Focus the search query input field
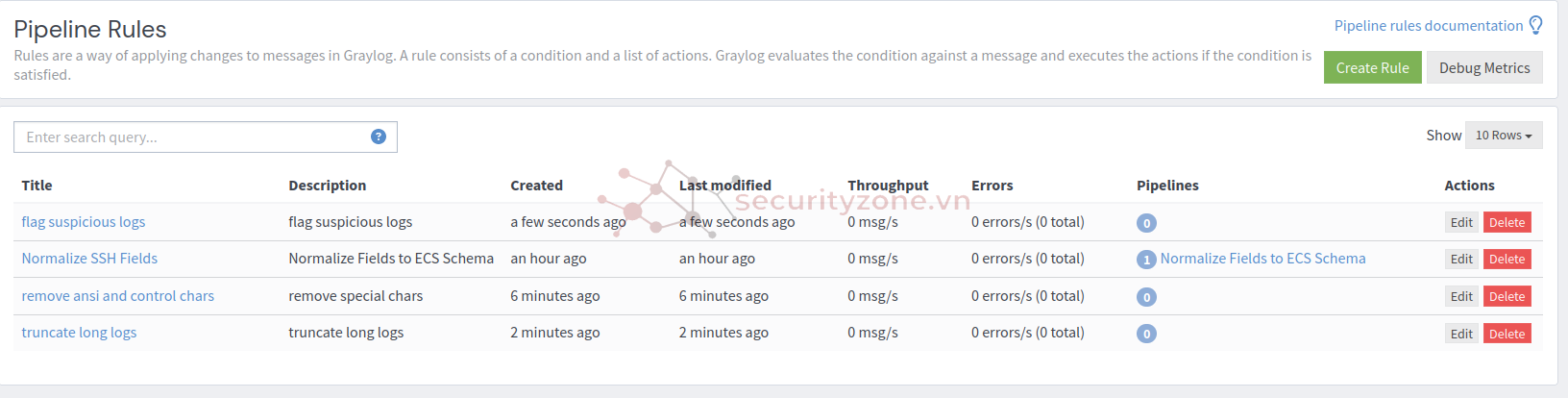This screenshot has height=398, width=1568. point(206,137)
